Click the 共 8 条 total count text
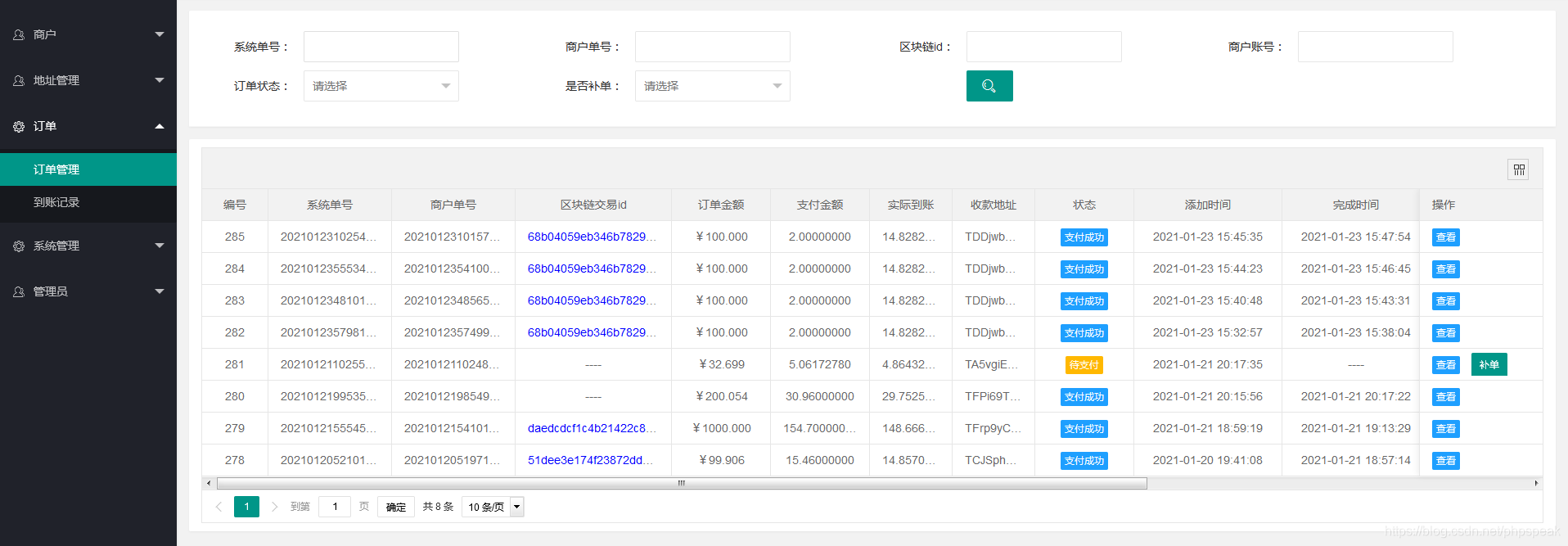The image size is (1568, 546). point(438,507)
